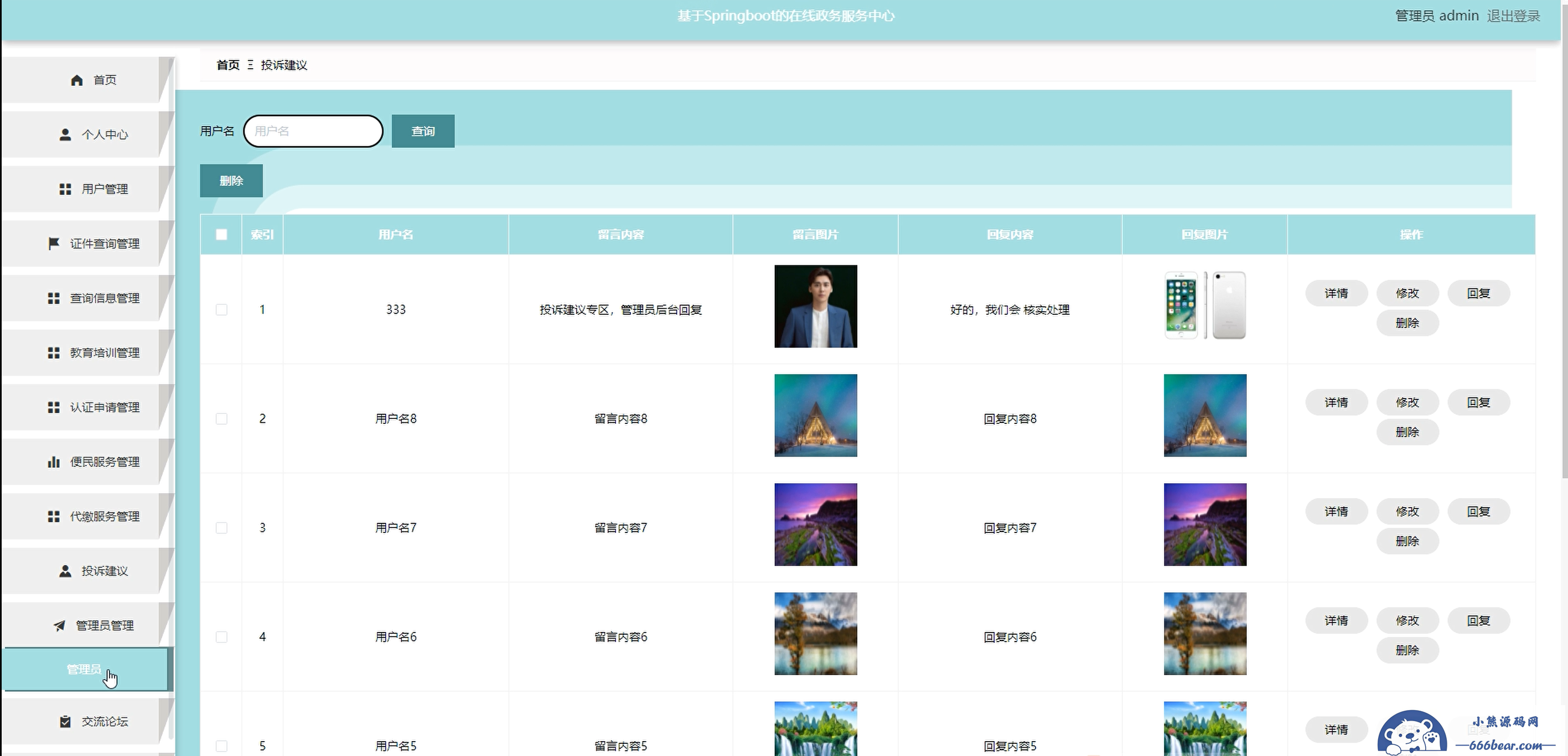The width and height of the screenshot is (1568, 756).
Task: Click the 查询 search button
Action: pos(422,131)
